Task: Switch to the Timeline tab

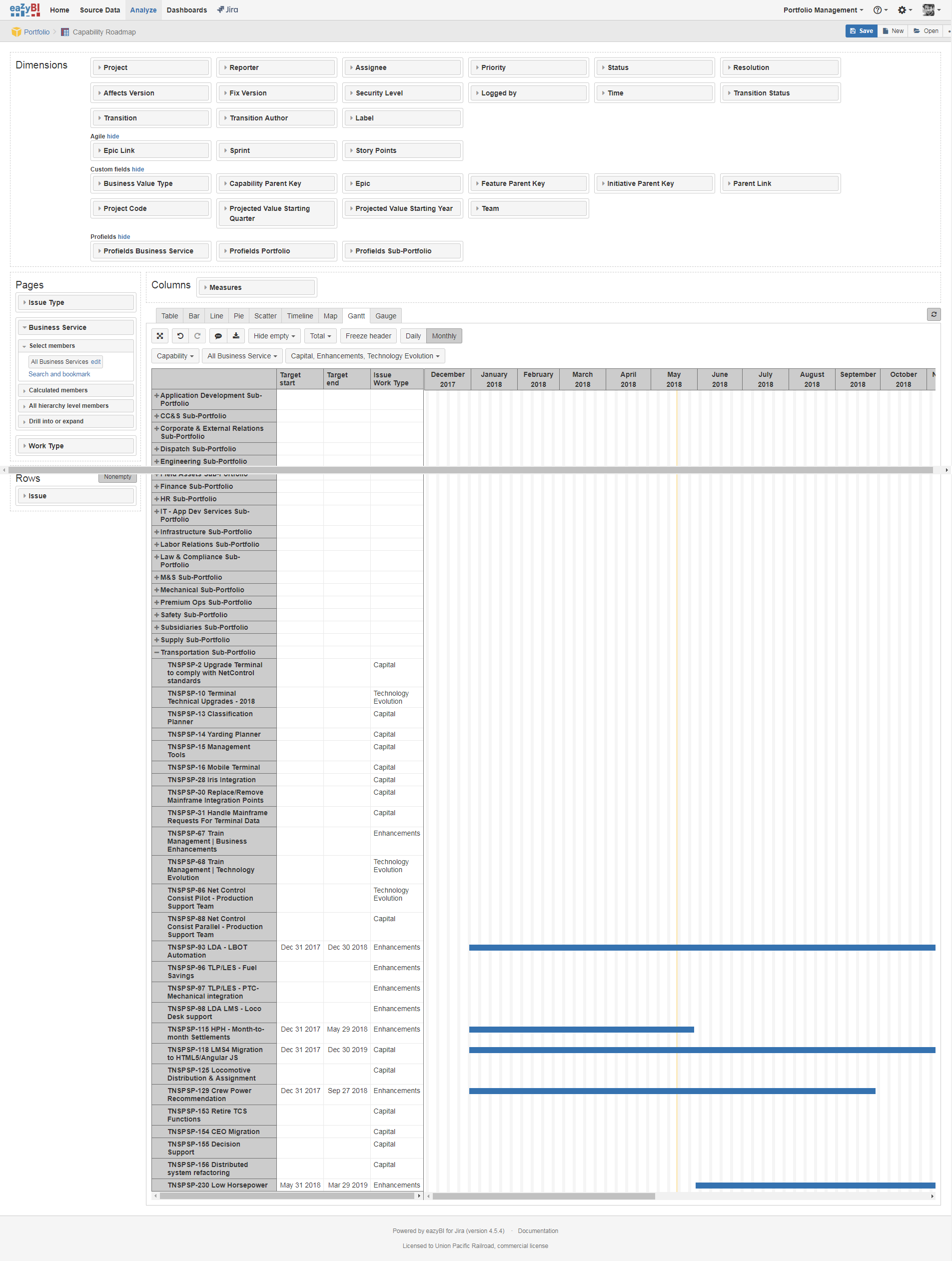Action: [299, 315]
